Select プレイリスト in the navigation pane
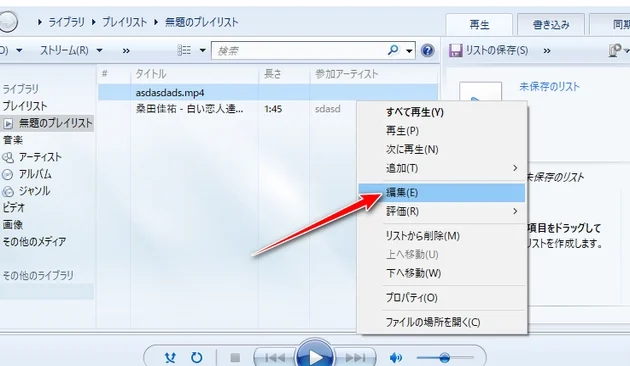Image resolution: width=630 pixels, height=366 pixels. [25, 106]
